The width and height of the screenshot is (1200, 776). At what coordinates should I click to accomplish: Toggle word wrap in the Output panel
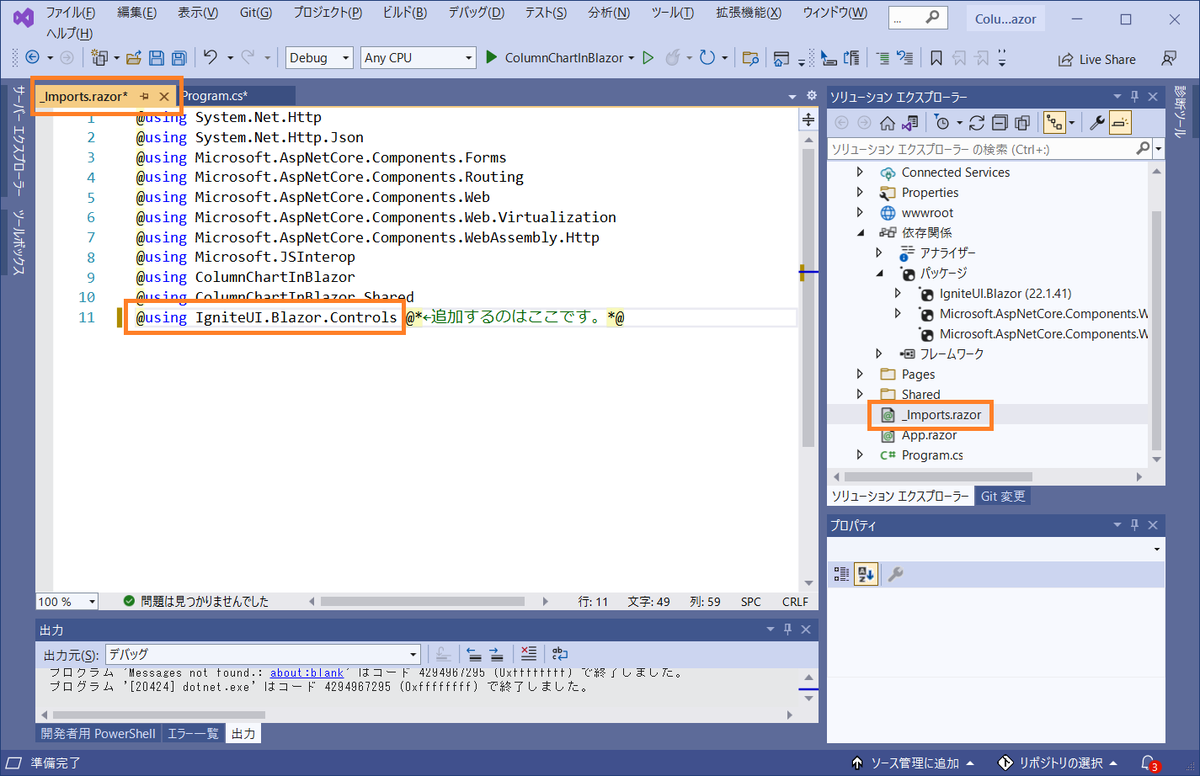(x=561, y=654)
